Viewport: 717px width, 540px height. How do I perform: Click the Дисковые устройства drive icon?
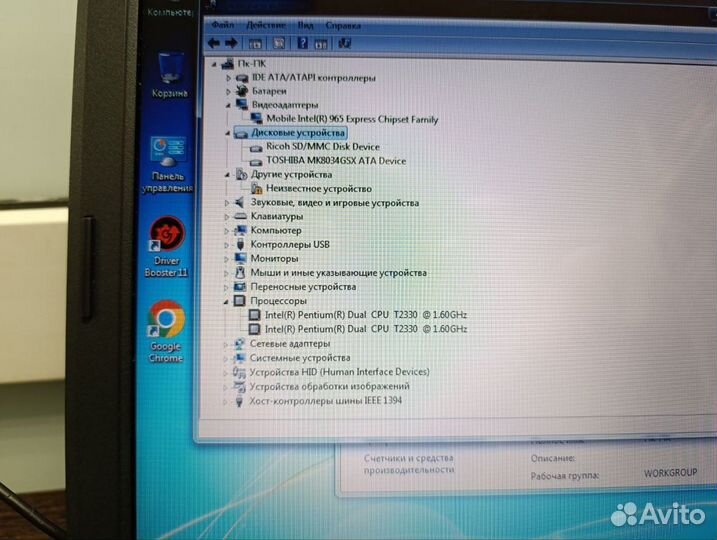(x=241, y=134)
